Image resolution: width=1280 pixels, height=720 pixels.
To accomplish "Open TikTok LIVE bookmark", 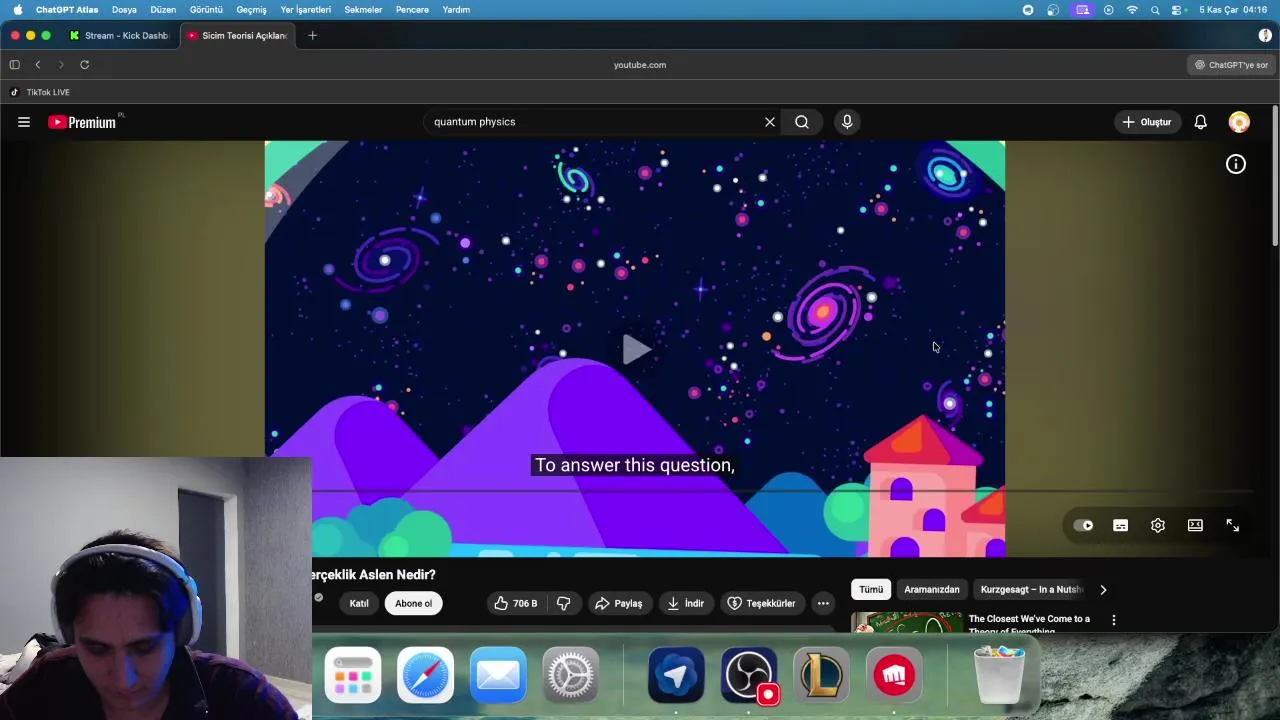I will (x=40, y=92).
